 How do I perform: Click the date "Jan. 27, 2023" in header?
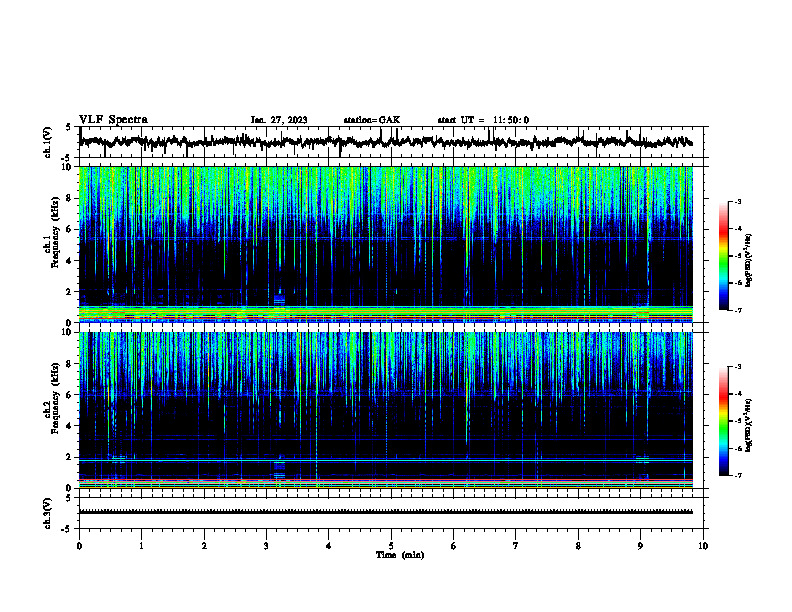[x=279, y=120]
